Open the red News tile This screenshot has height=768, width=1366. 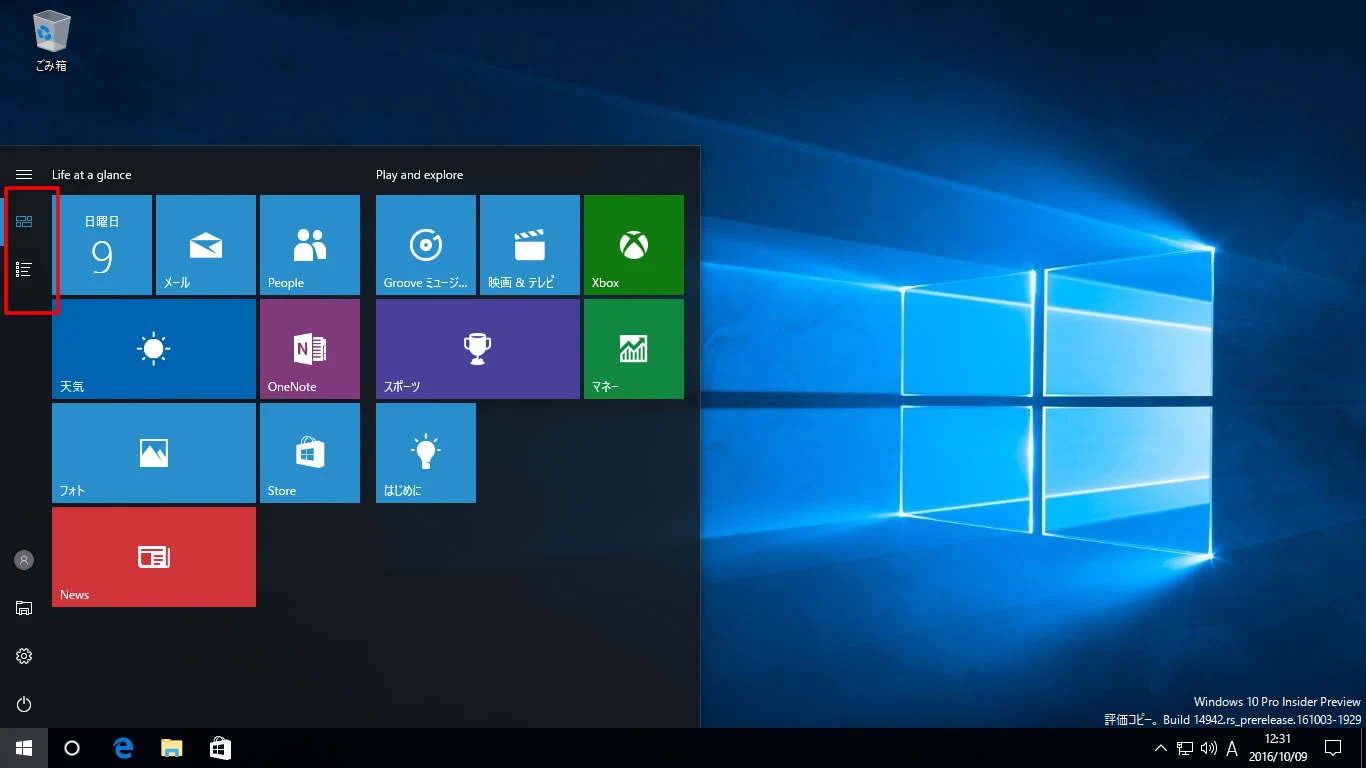click(154, 557)
